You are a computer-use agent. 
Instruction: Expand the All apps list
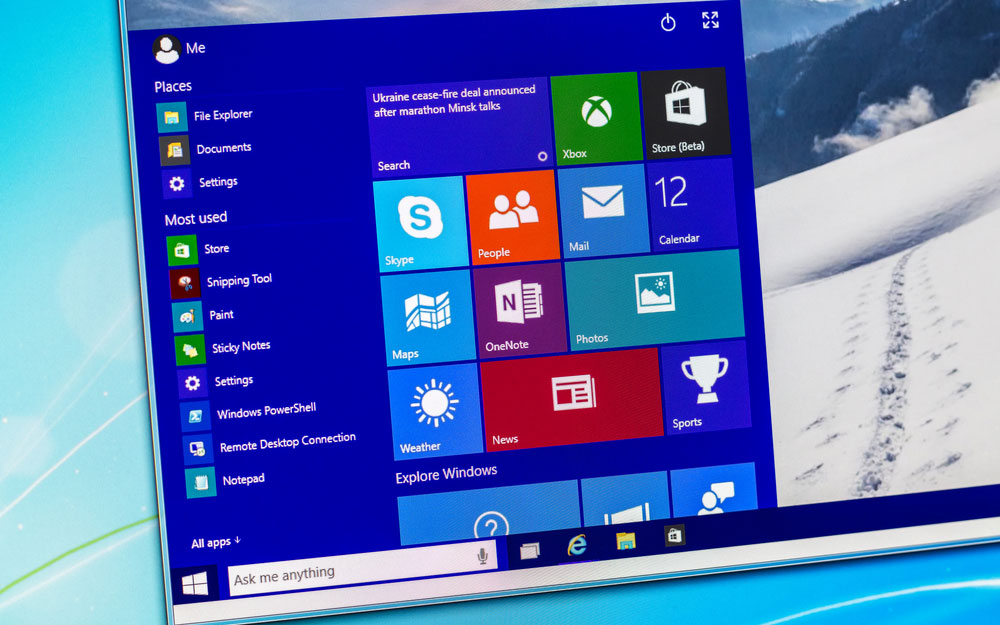(216, 543)
